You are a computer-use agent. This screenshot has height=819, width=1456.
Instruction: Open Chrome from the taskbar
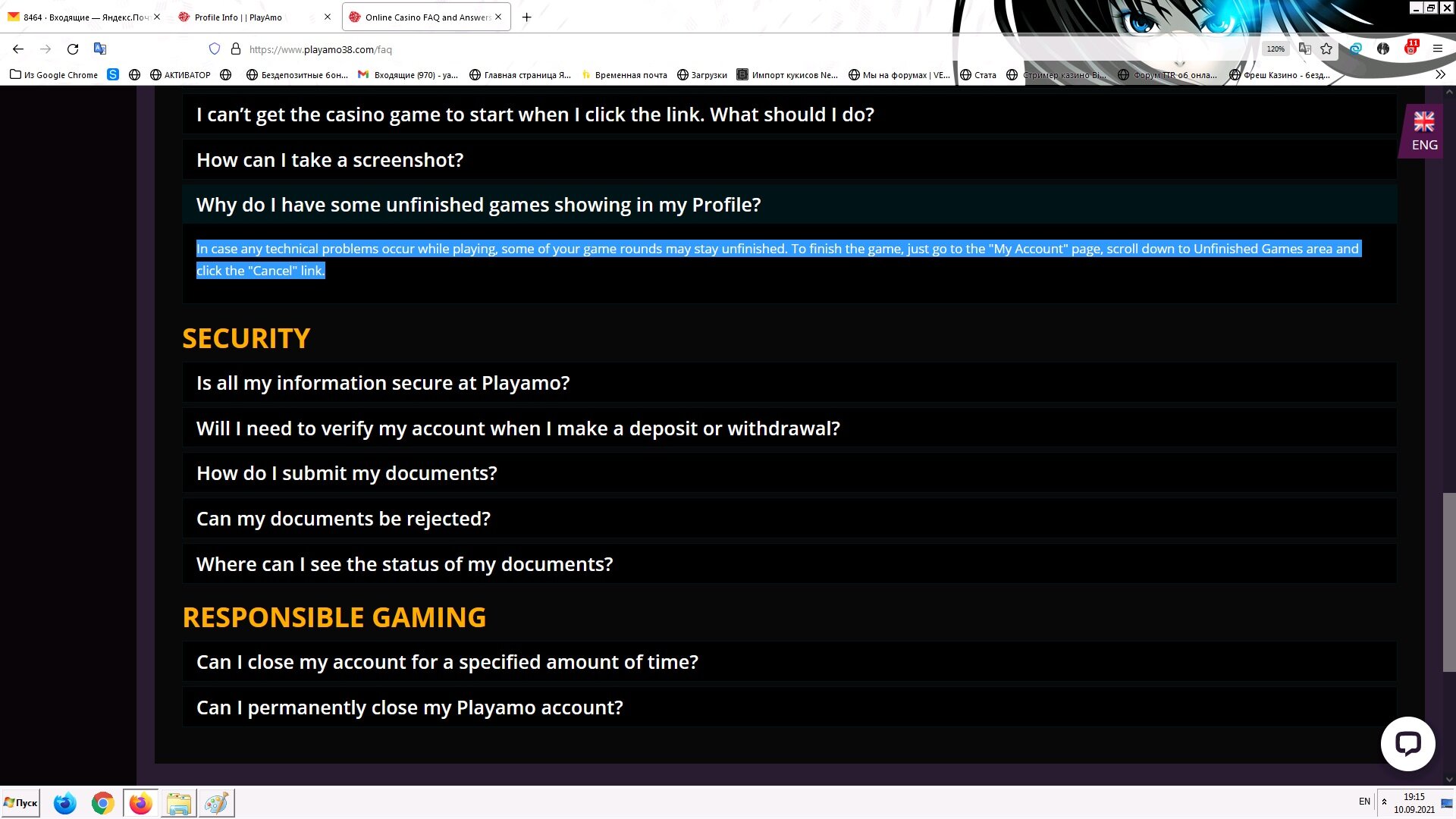[x=102, y=803]
